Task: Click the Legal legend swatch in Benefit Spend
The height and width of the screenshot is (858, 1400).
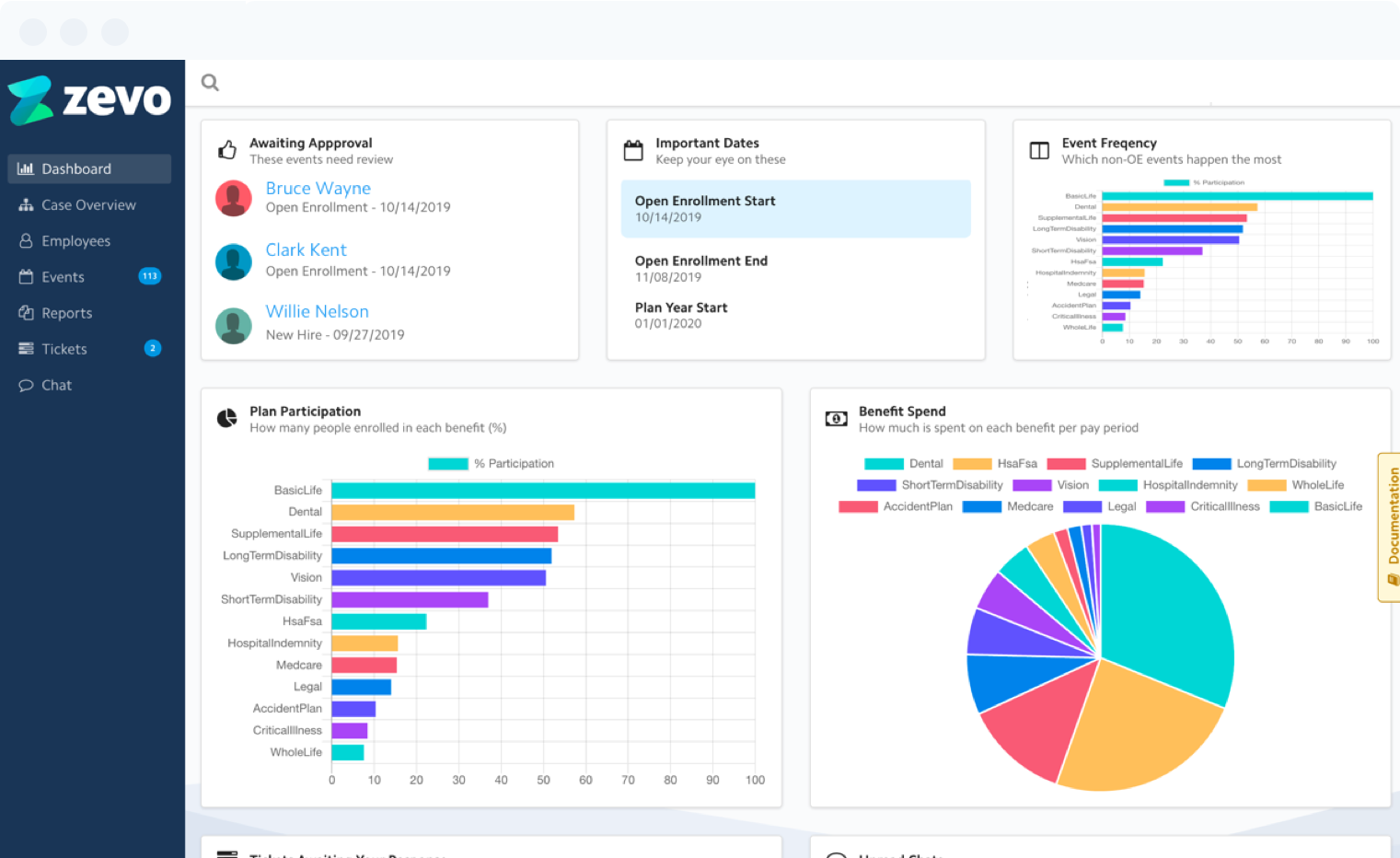Action: click(x=1082, y=506)
